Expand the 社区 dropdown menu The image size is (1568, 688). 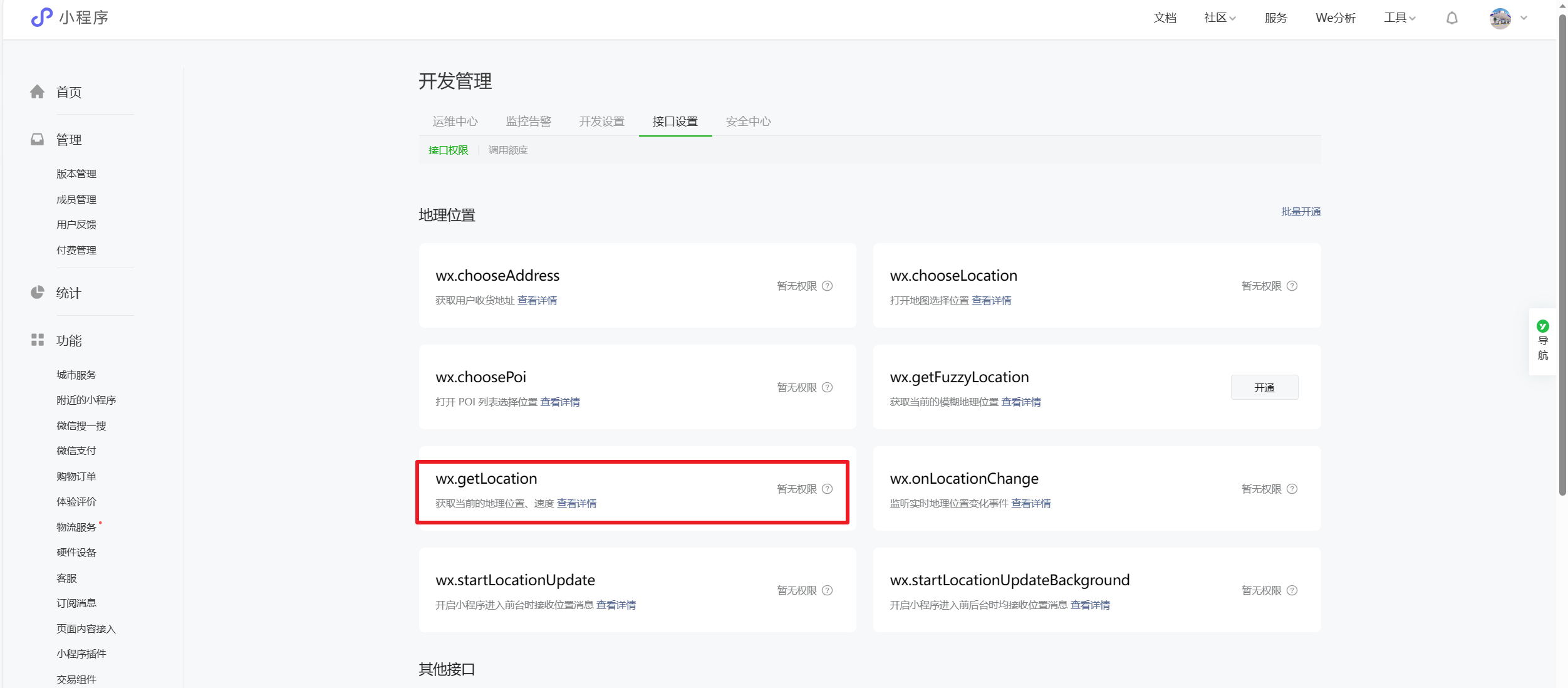pos(1219,18)
